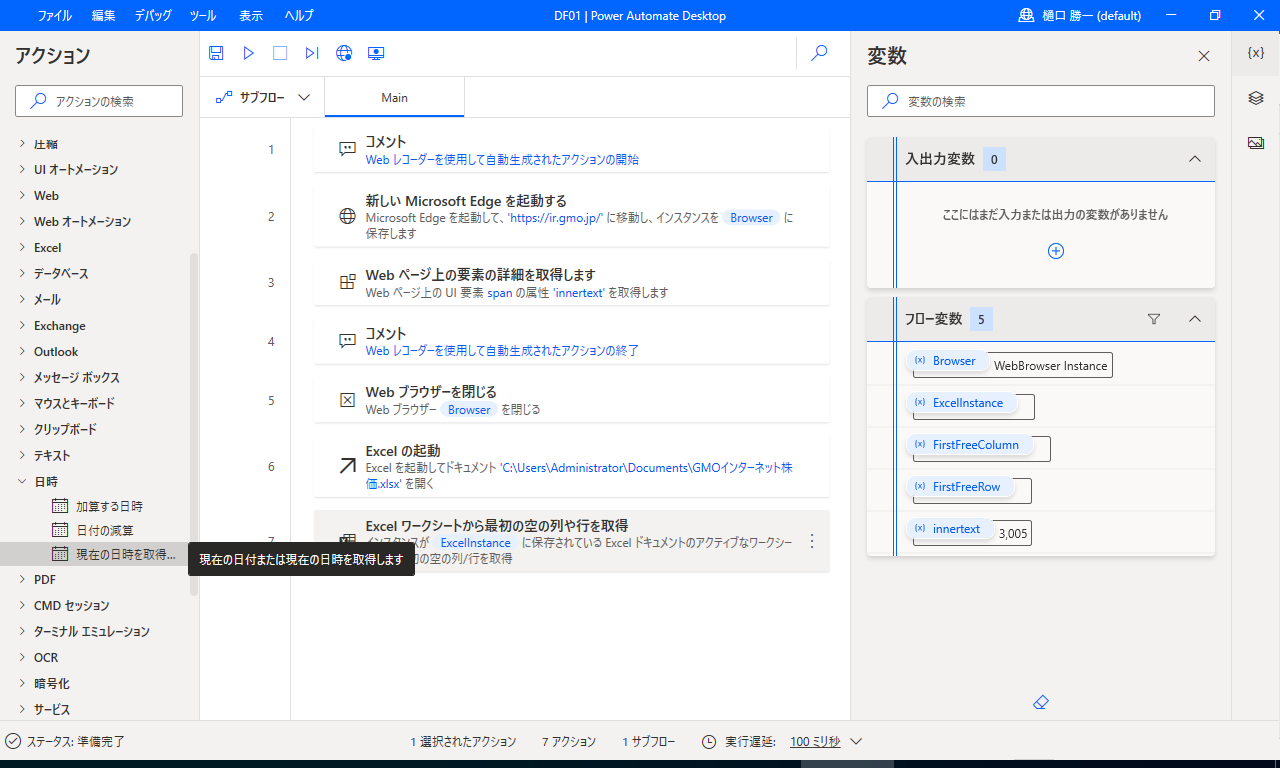Collapse the 日時 action group

pyautogui.click(x=23, y=481)
